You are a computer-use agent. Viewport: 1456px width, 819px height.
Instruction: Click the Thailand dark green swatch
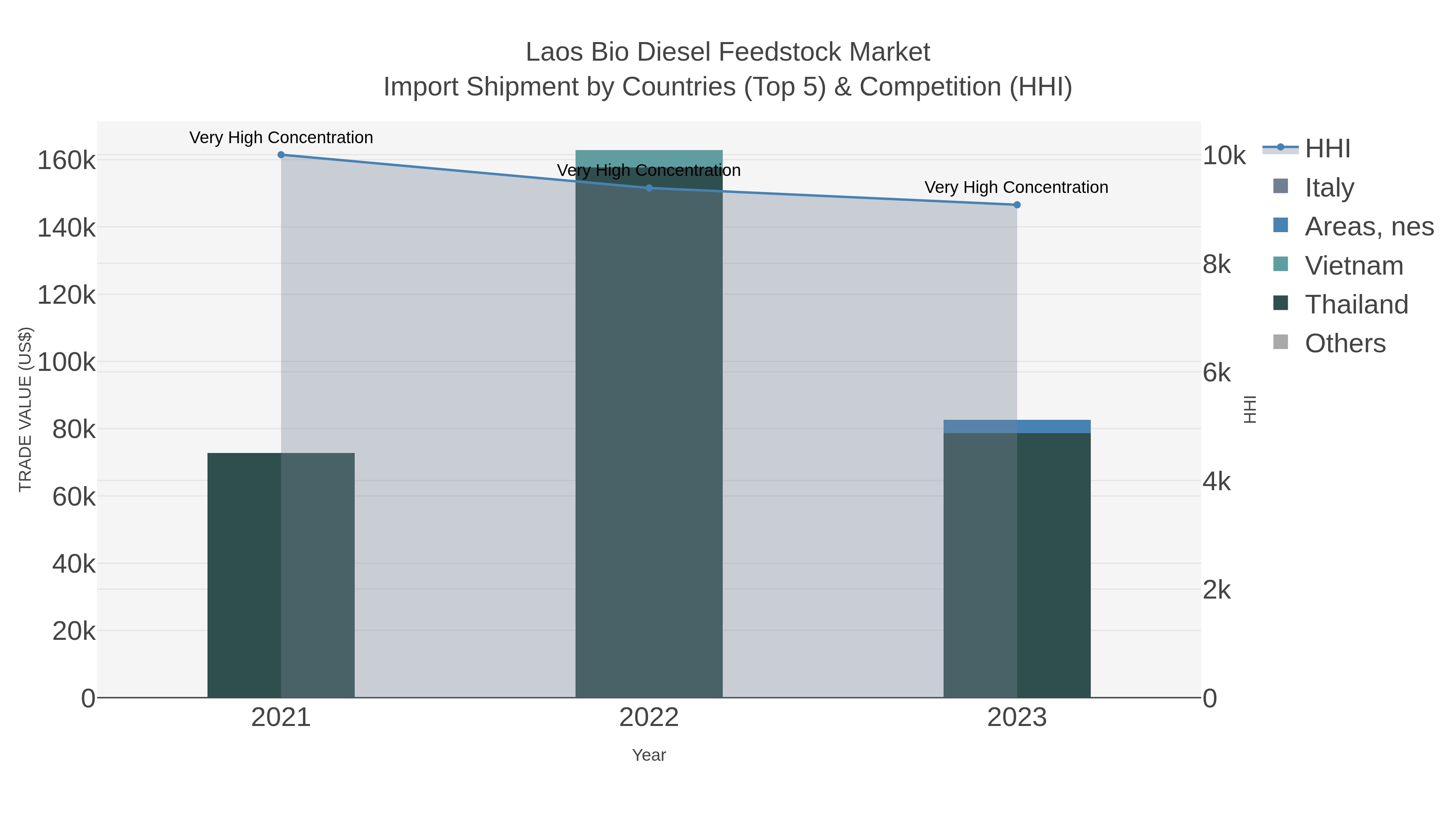(1281, 303)
